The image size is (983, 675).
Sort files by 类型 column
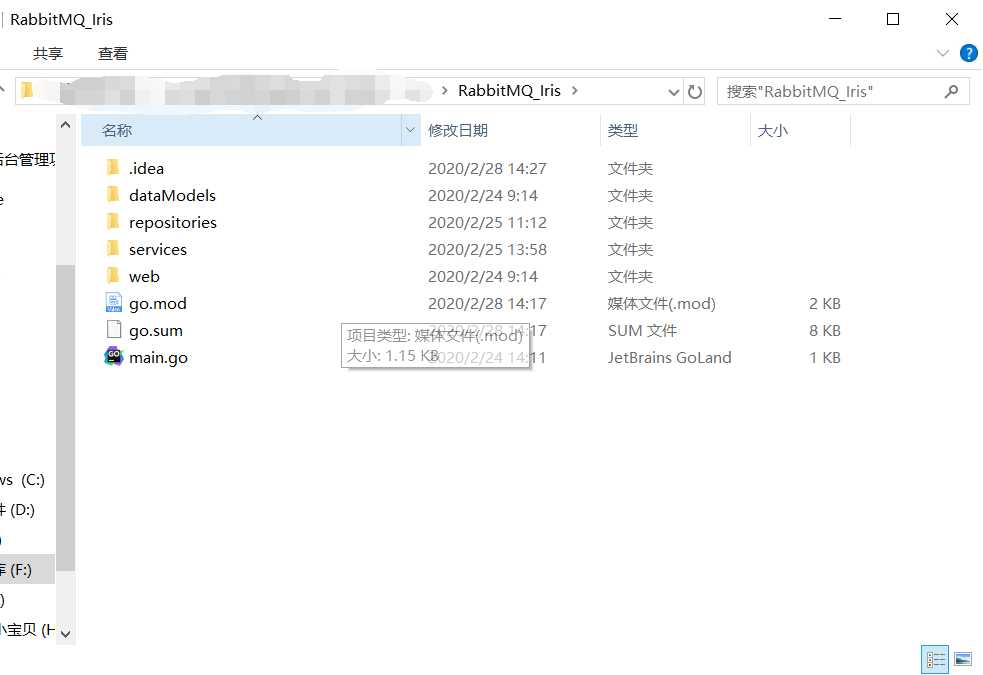point(675,130)
